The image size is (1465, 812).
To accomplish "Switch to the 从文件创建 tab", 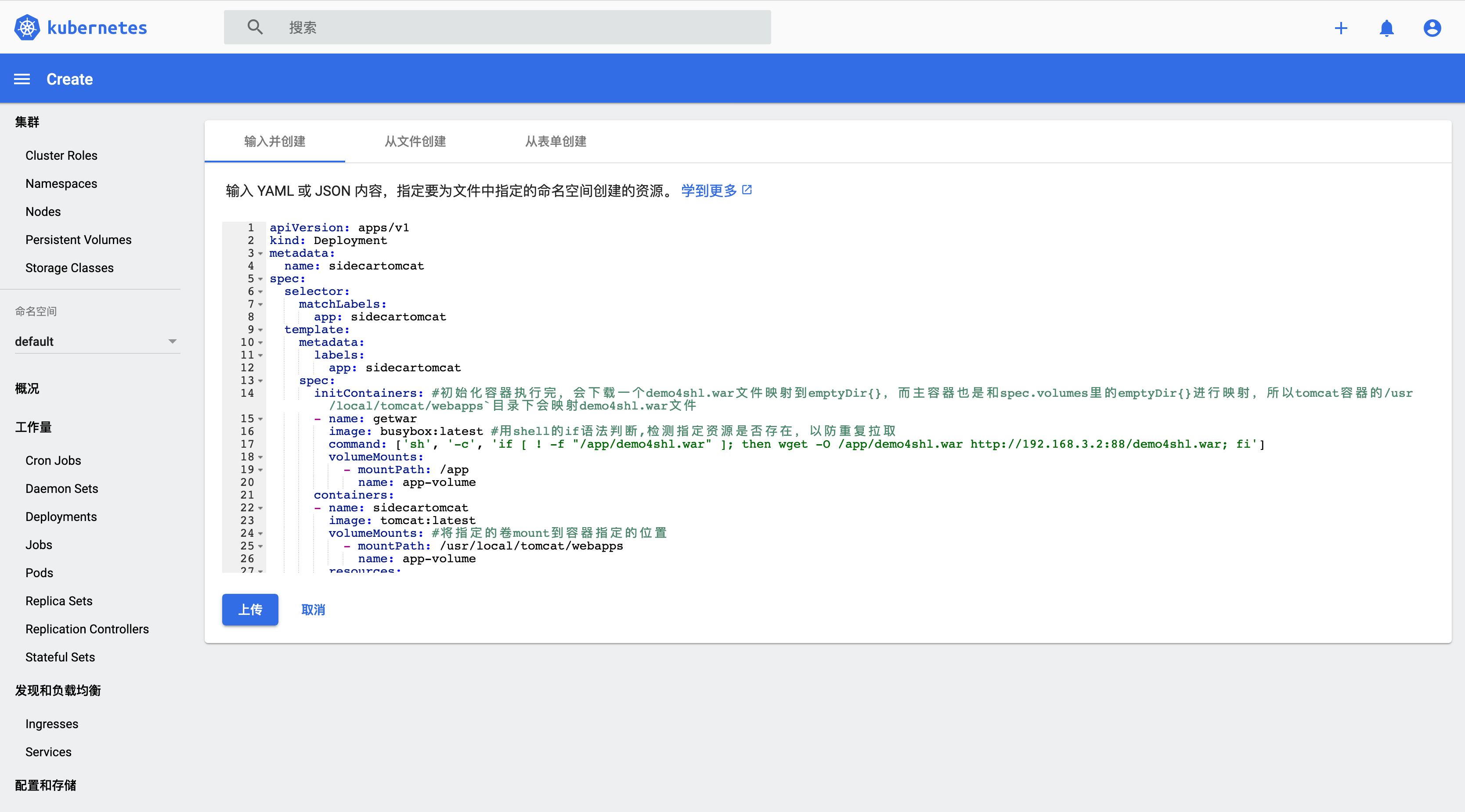I will (x=415, y=142).
